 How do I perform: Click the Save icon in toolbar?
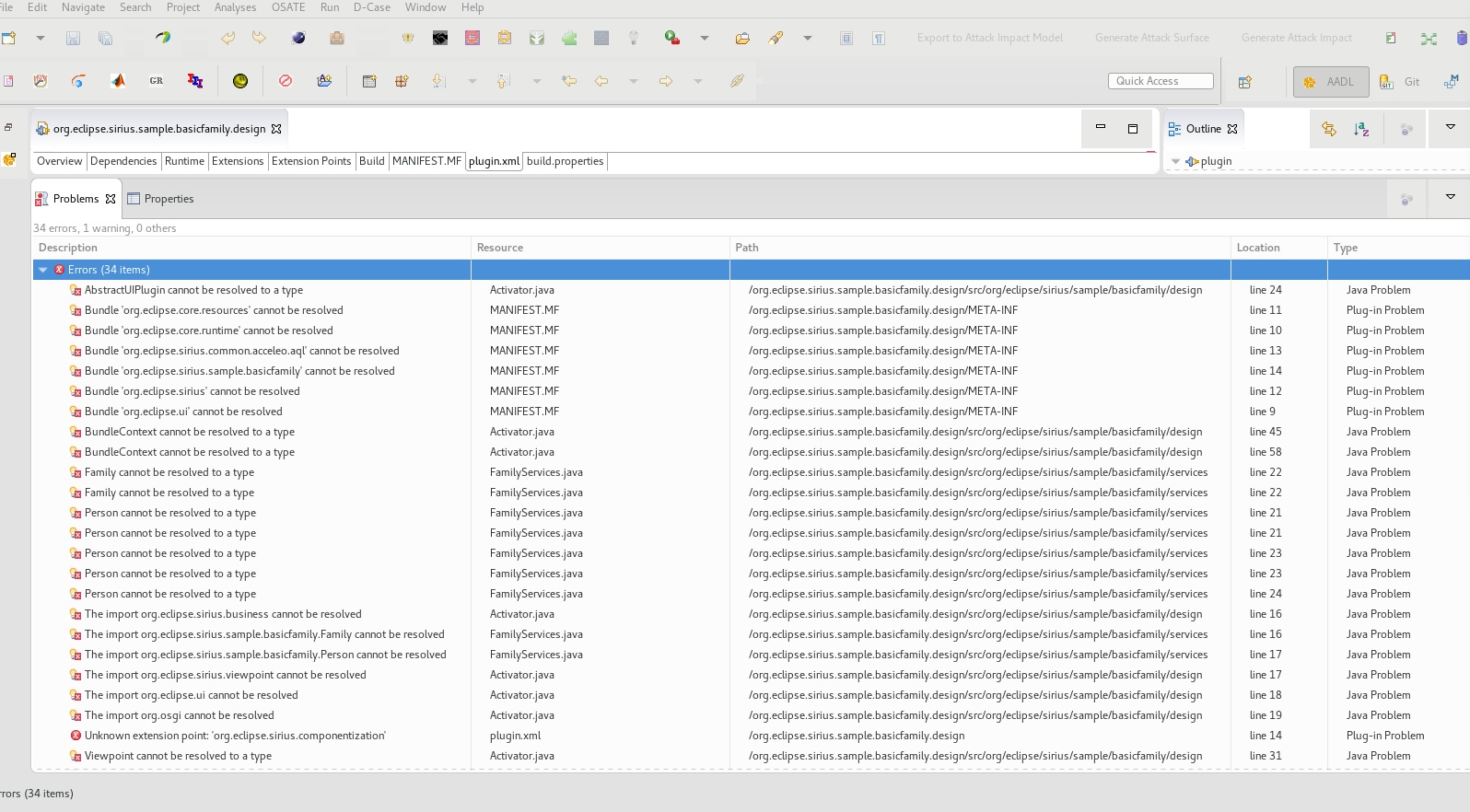point(73,38)
